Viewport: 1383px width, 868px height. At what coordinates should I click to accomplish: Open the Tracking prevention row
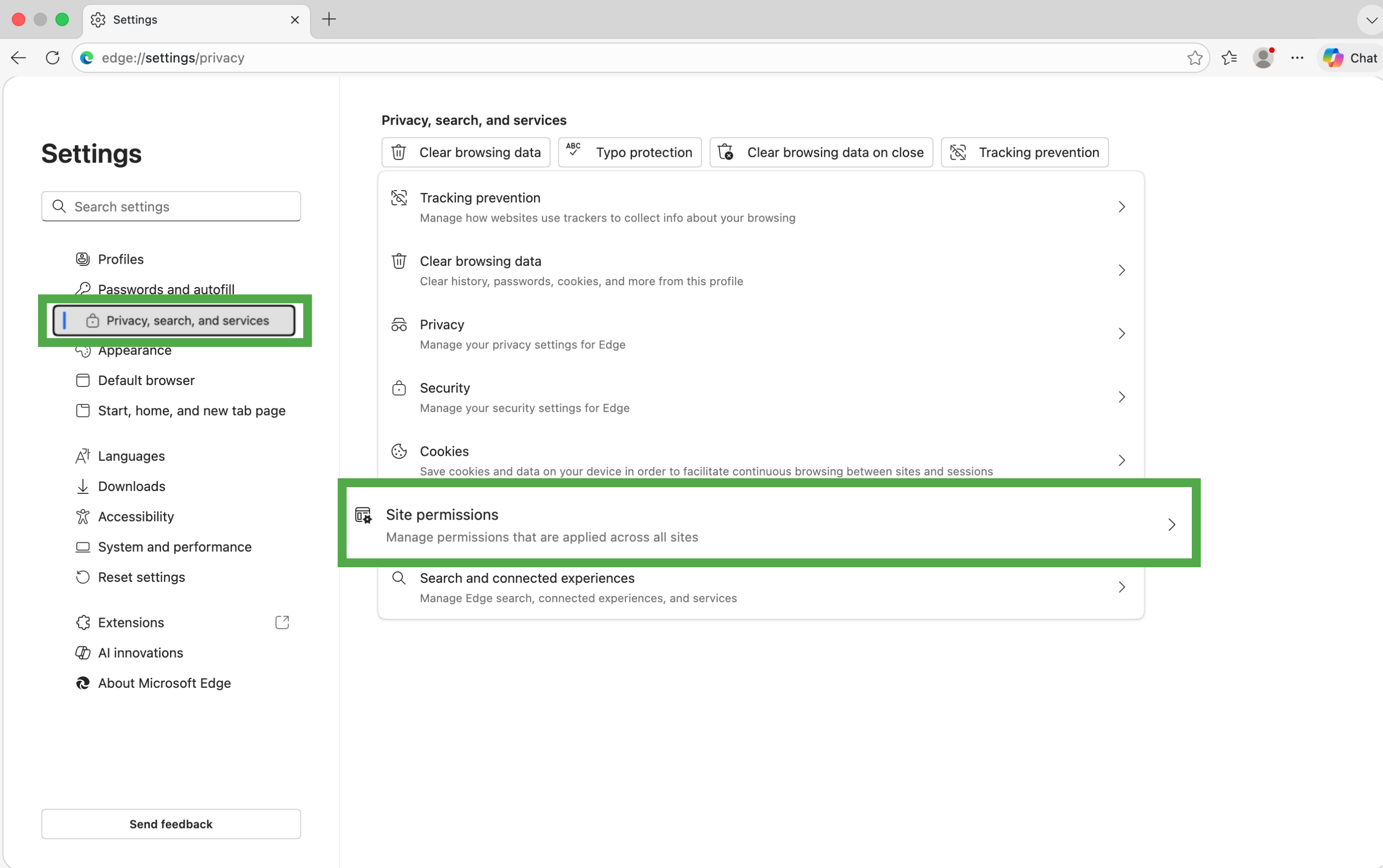click(x=760, y=207)
